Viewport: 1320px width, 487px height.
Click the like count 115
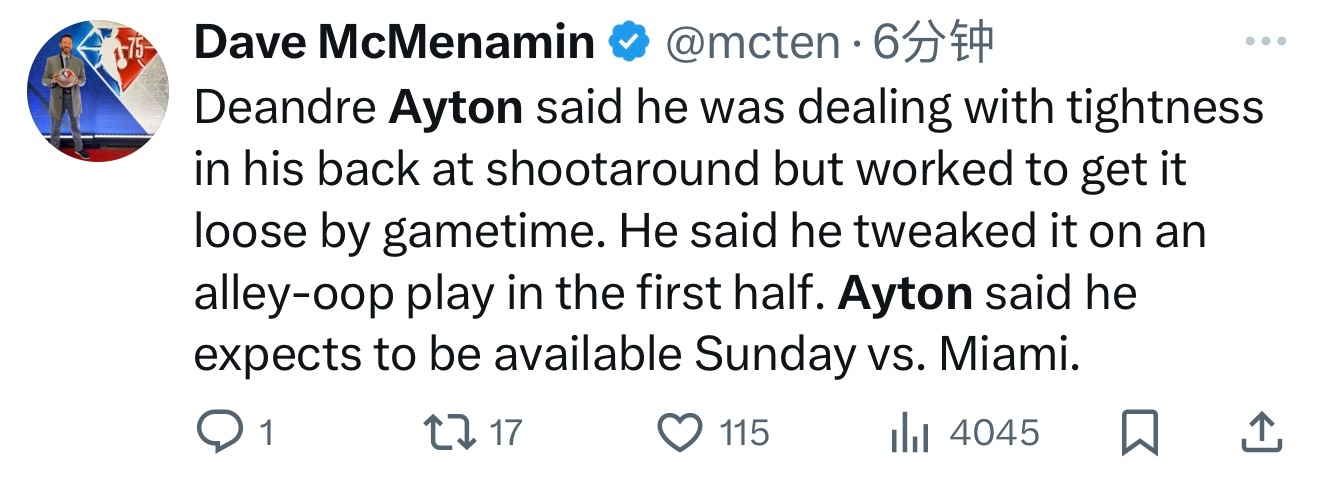[744, 433]
